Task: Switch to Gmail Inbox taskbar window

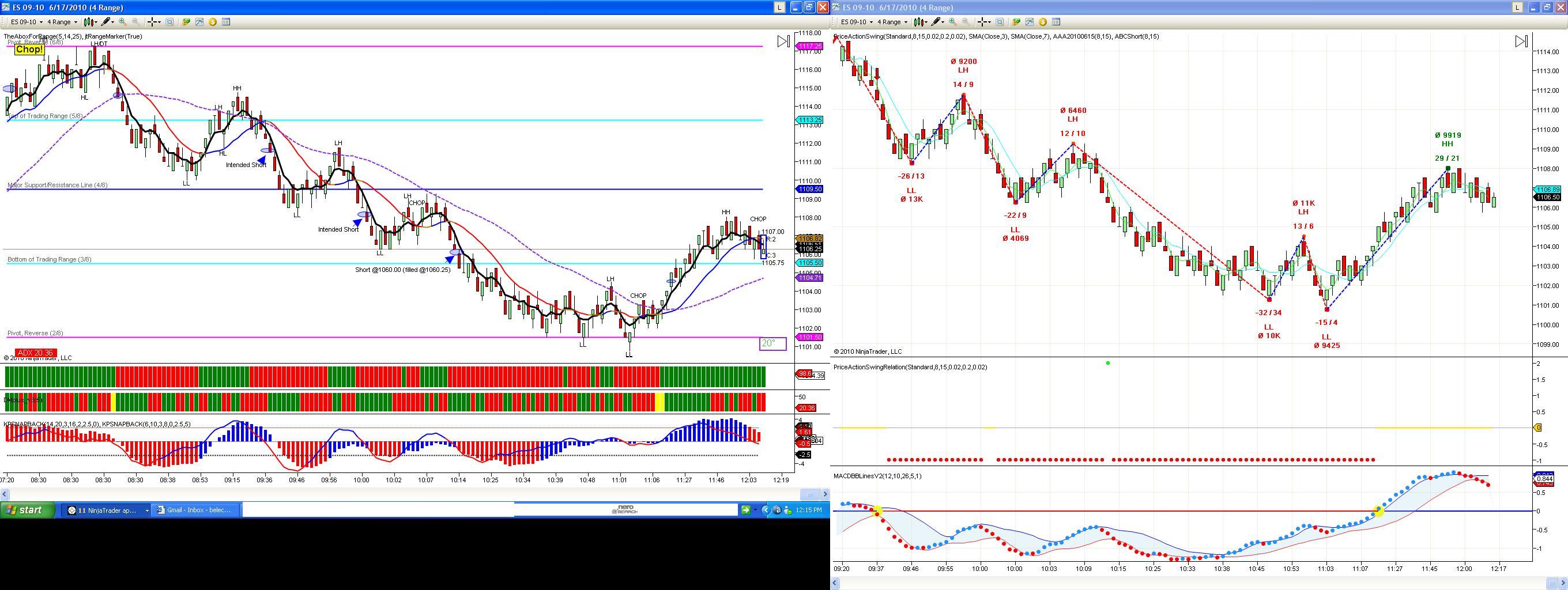Action: pos(196,510)
